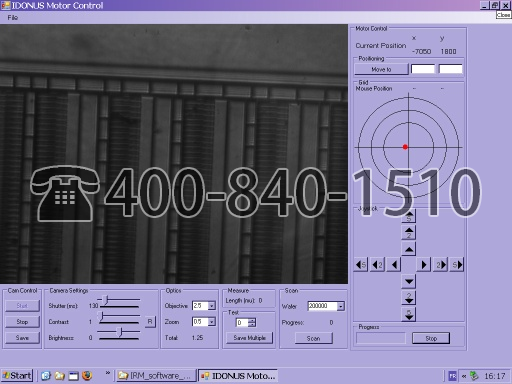Screen dimensions: 512x384
Task: Open the Zoom dropdown
Action: click(212, 322)
